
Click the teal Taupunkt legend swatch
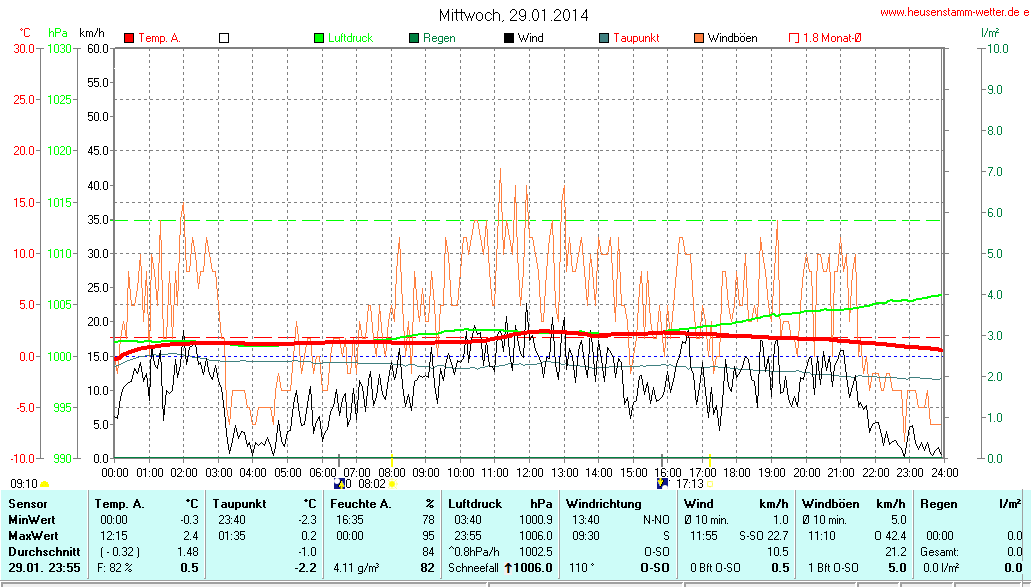604,38
